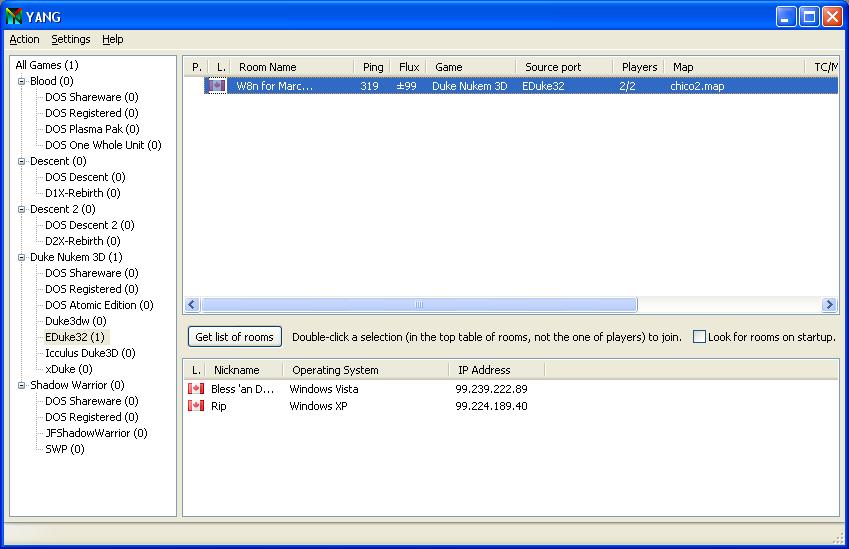
Task: Collapse the Blood tree node
Action: (22, 81)
